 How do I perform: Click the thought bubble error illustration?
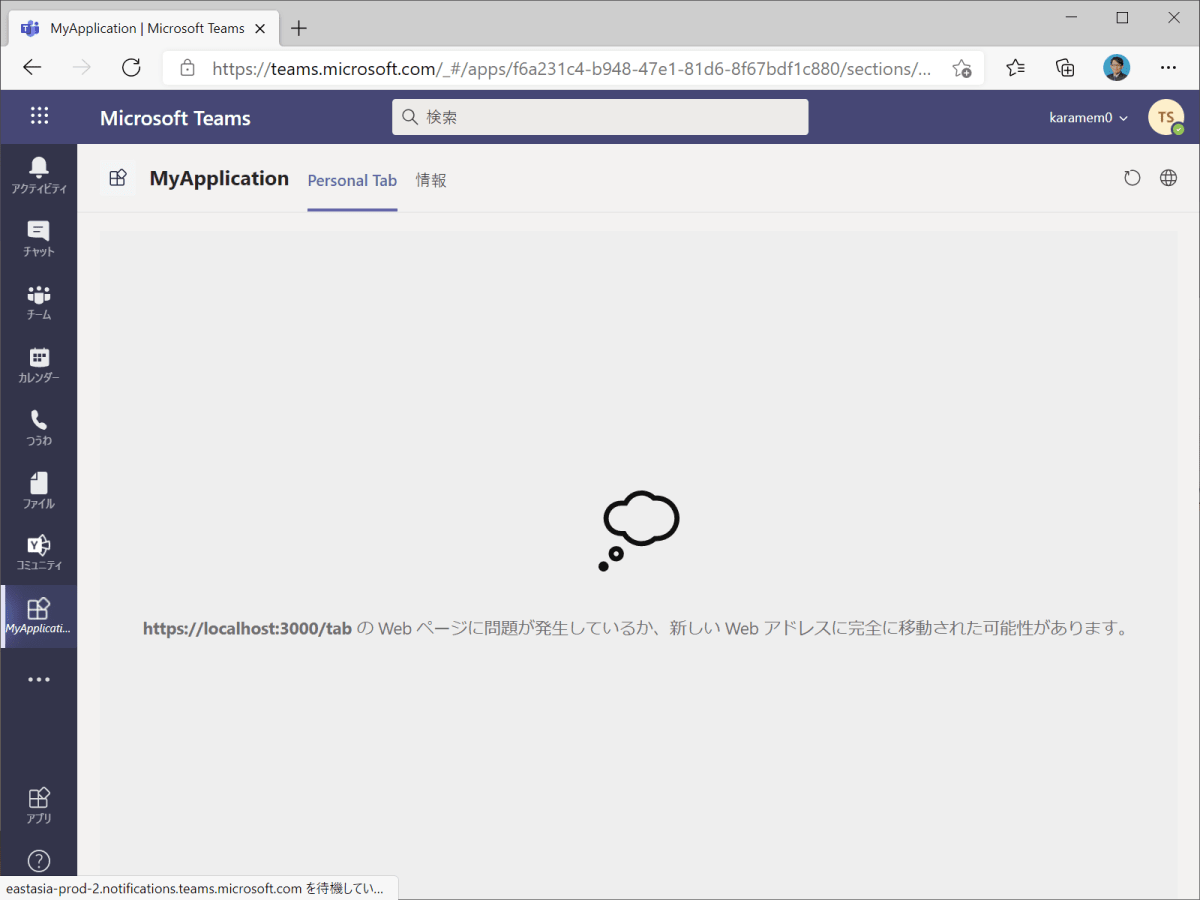639,531
